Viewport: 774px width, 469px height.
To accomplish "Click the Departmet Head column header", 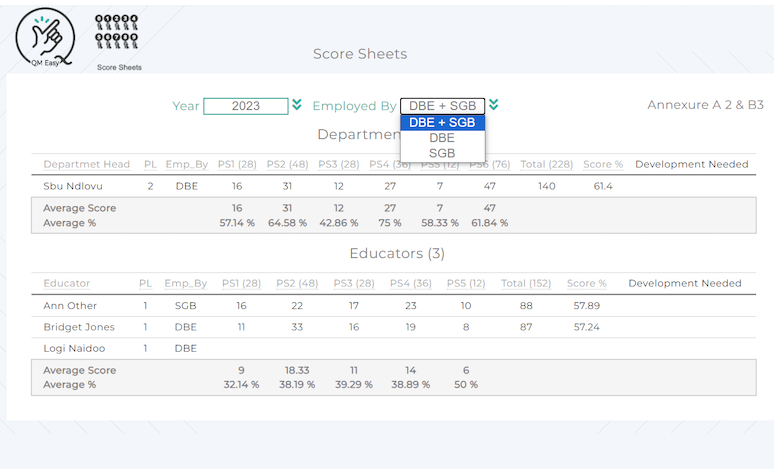I will 86,164.
